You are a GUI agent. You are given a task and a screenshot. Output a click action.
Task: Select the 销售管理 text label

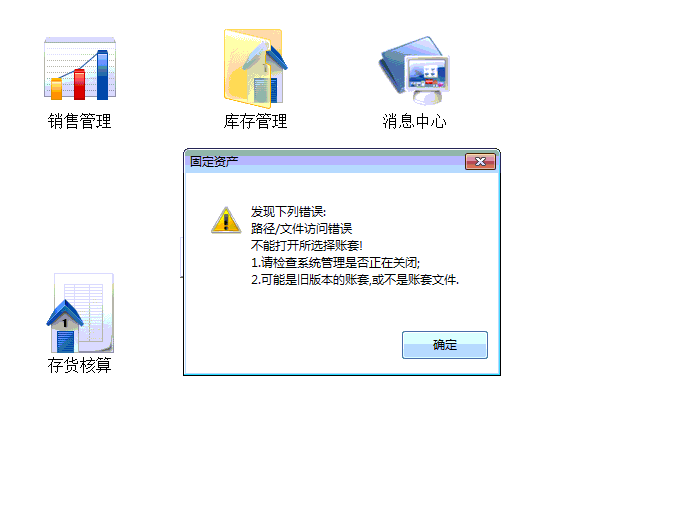point(80,121)
